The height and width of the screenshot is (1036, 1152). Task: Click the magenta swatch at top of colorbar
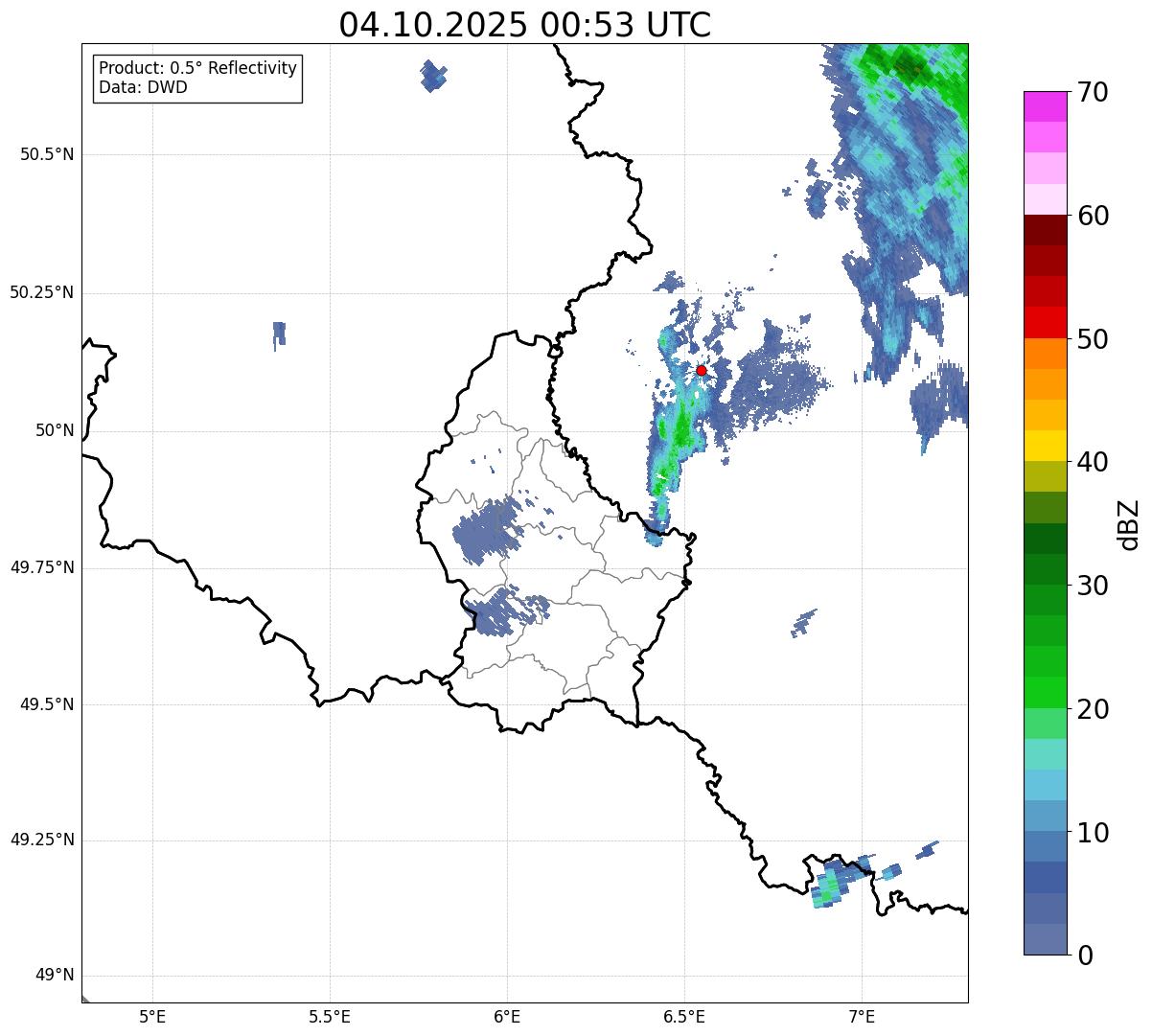click(x=1046, y=106)
